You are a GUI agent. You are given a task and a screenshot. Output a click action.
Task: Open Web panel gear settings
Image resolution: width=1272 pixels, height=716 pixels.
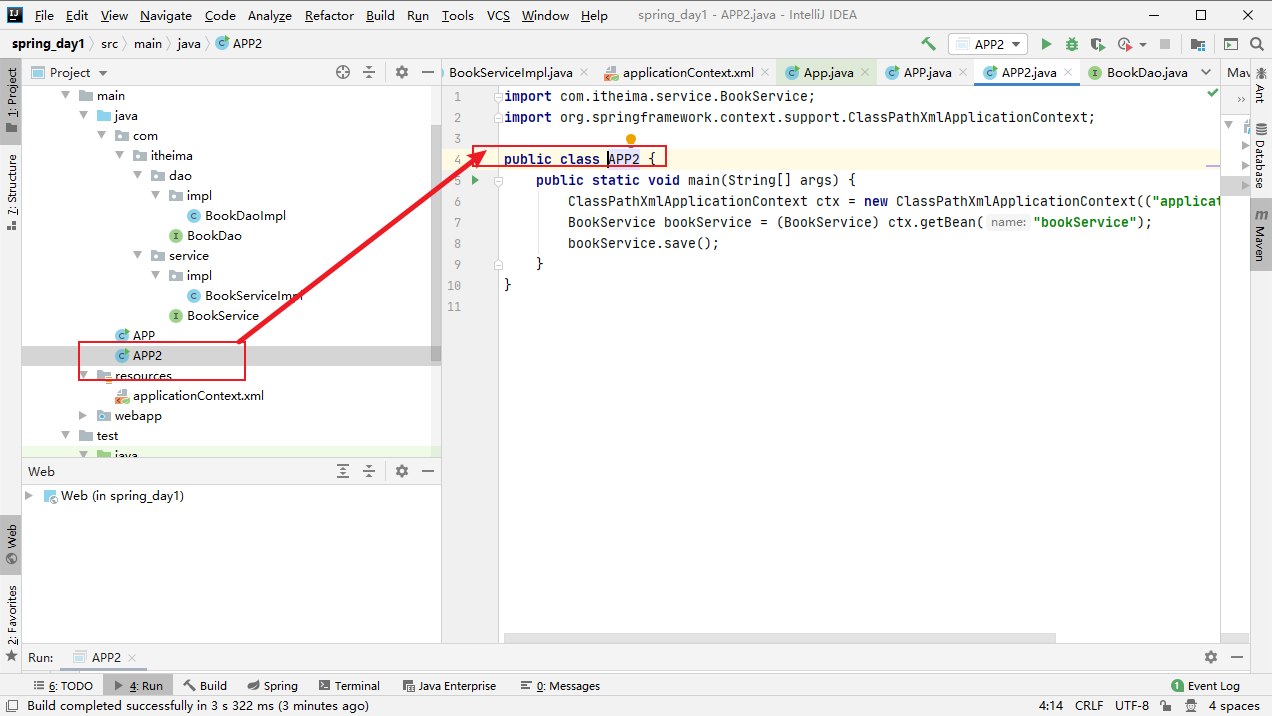coord(402,471)
